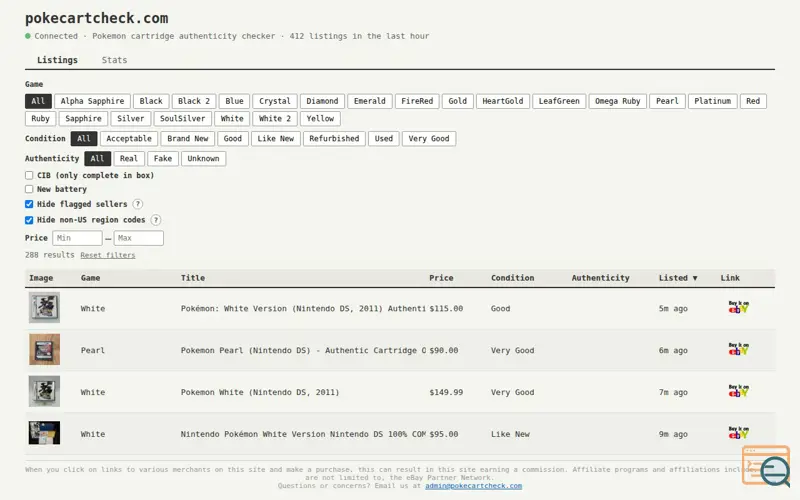Filter condition by Acceptable
This screenshot has height=500, width=800.
tap(129, 138)
